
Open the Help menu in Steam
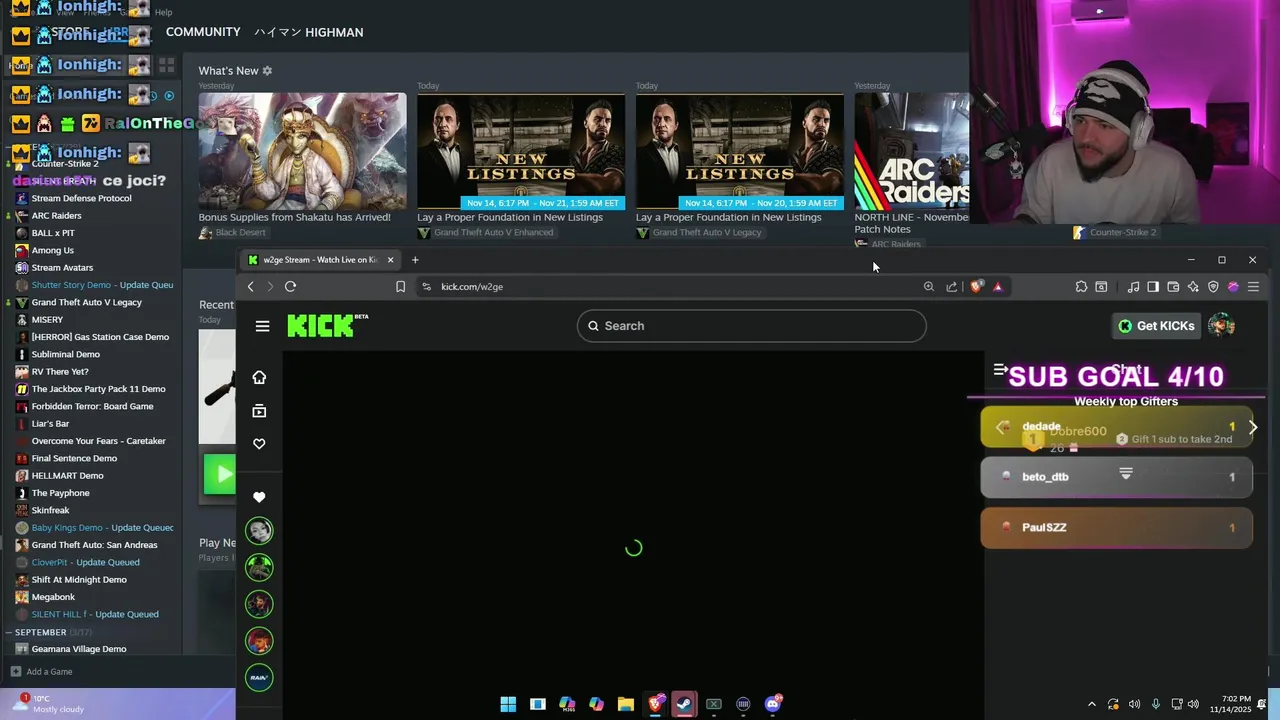coord(164,12)
